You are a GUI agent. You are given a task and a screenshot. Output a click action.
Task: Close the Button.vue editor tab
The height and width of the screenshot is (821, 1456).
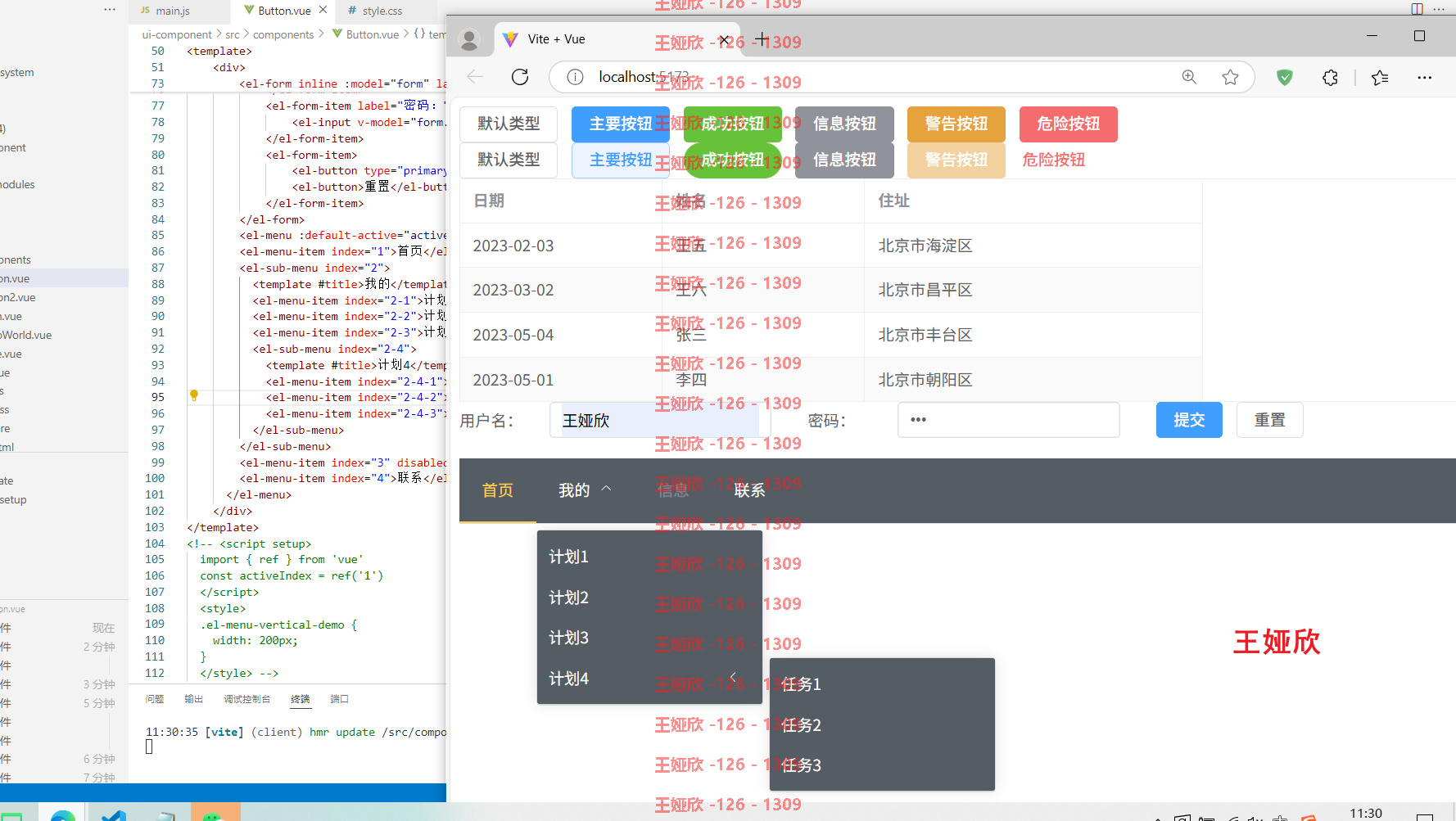(323, 10)
